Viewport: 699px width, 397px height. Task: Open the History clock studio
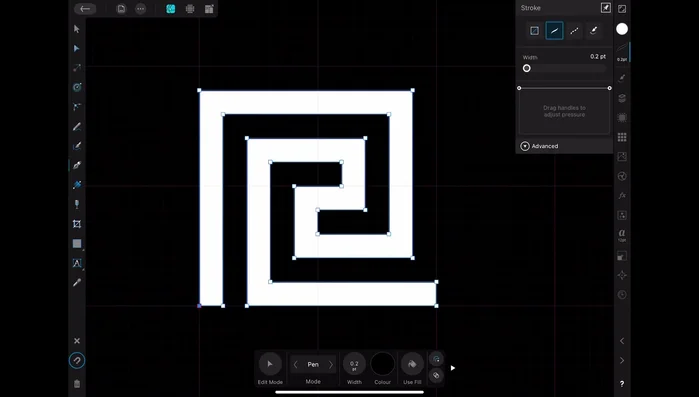tap(622, 295)
